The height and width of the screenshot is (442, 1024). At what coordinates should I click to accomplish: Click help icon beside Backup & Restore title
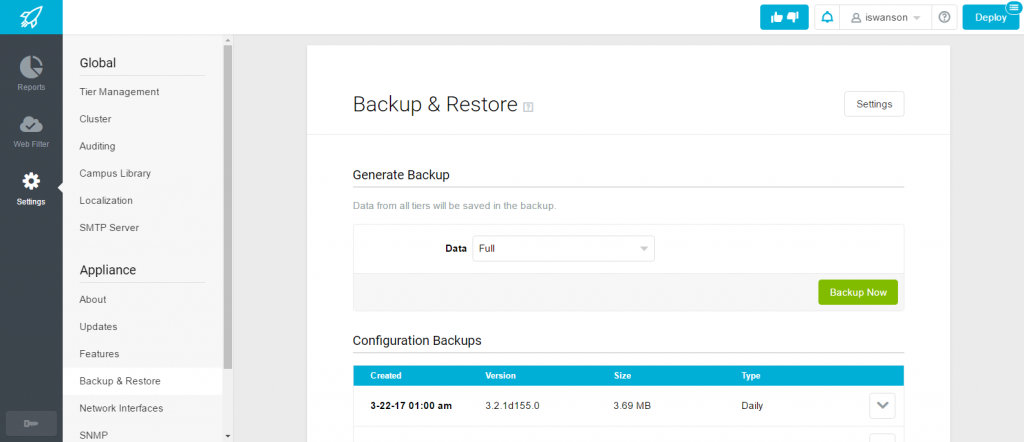tap(528, 107)
